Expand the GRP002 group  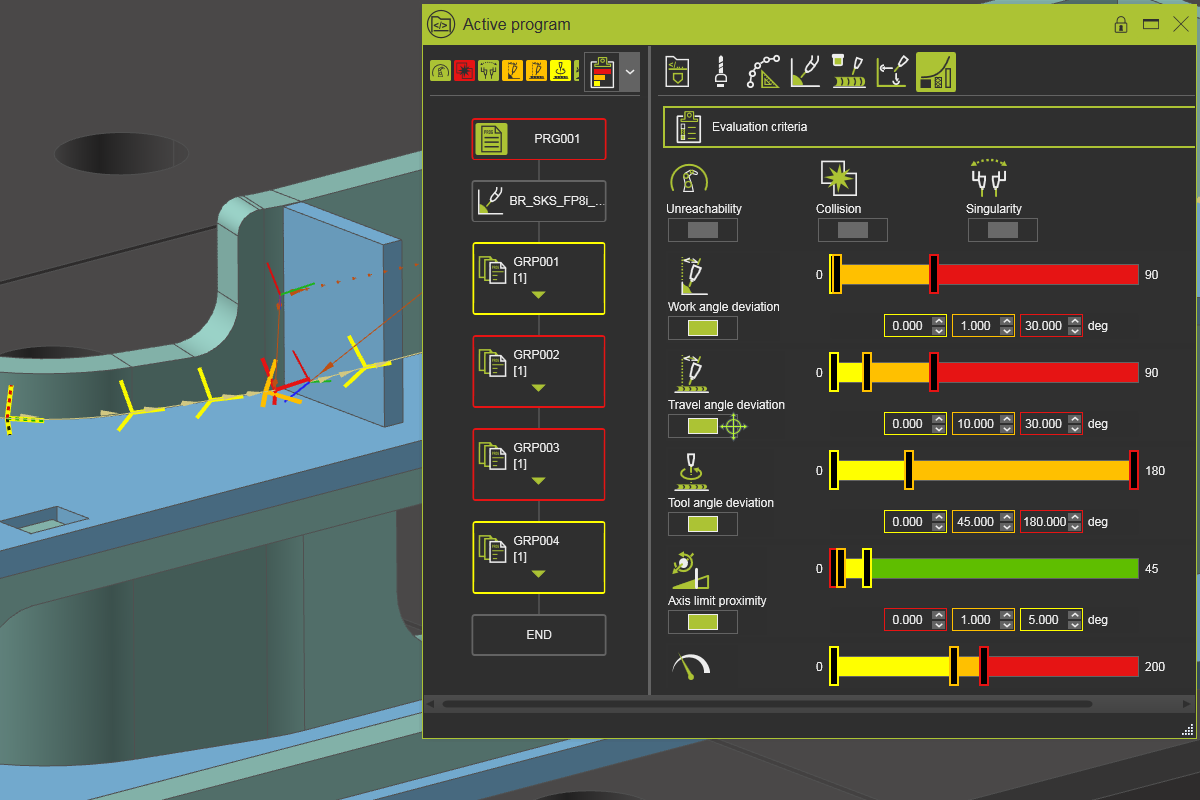coord(538,386)
